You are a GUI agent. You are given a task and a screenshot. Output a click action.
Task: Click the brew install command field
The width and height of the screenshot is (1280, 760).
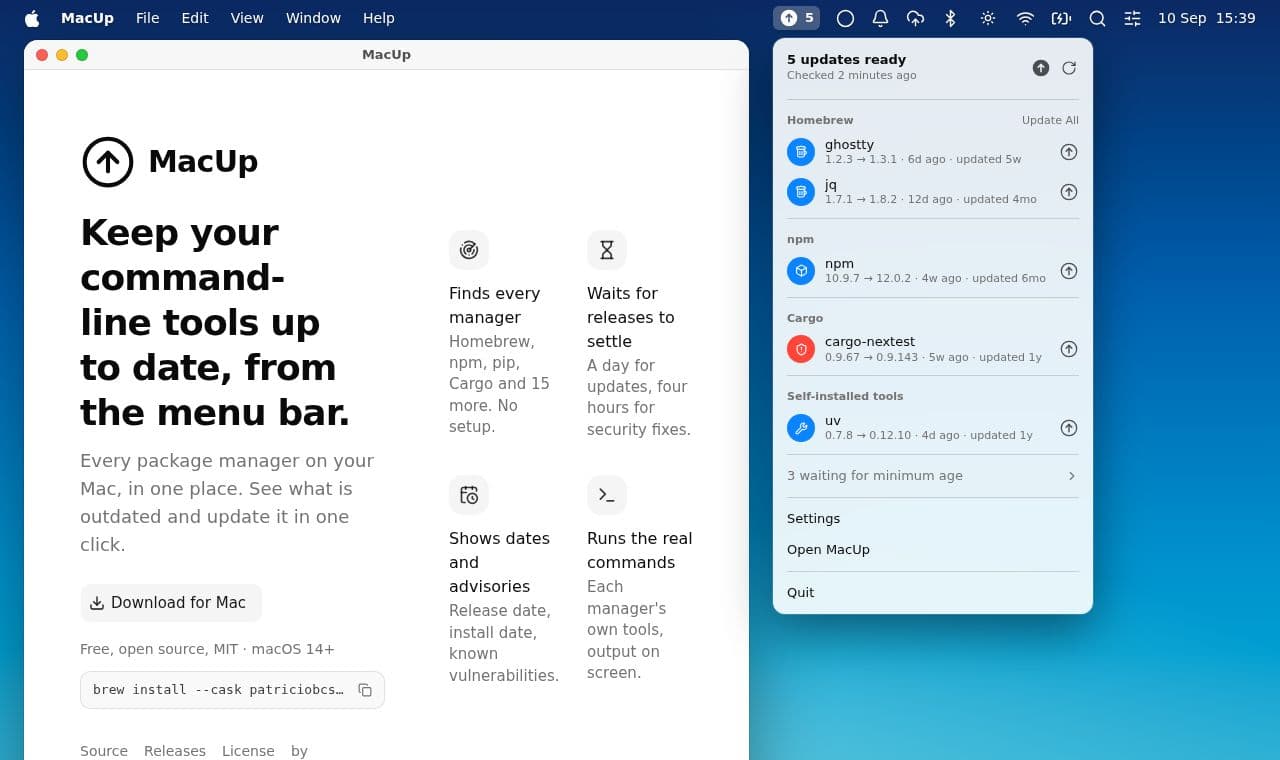[232, 690]
